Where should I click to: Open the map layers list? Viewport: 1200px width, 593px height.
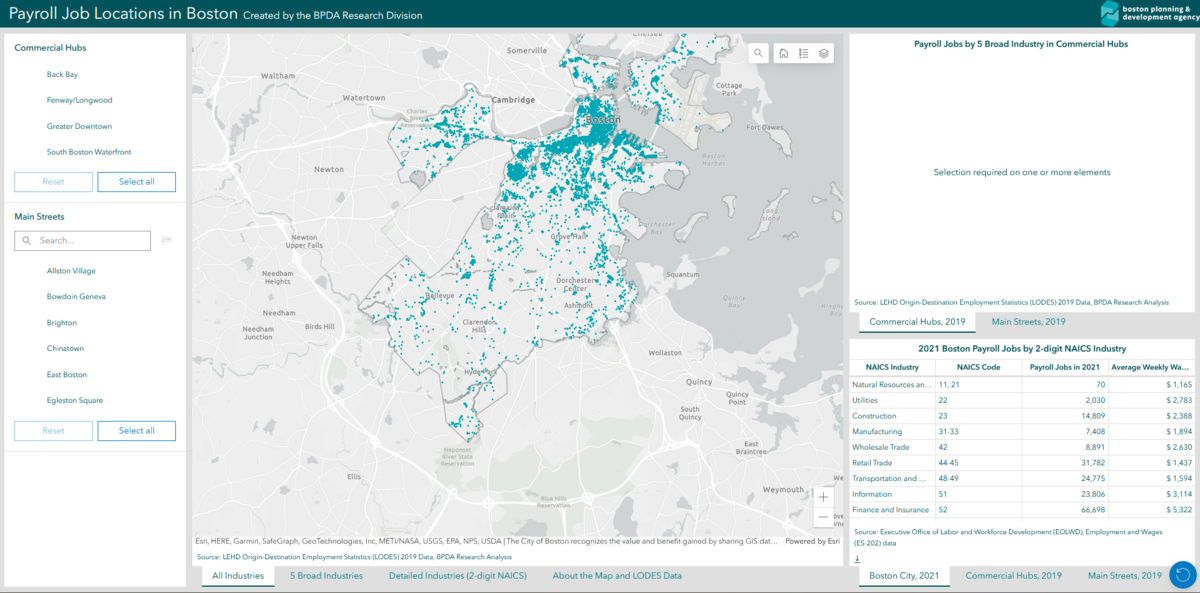point(825,52)
